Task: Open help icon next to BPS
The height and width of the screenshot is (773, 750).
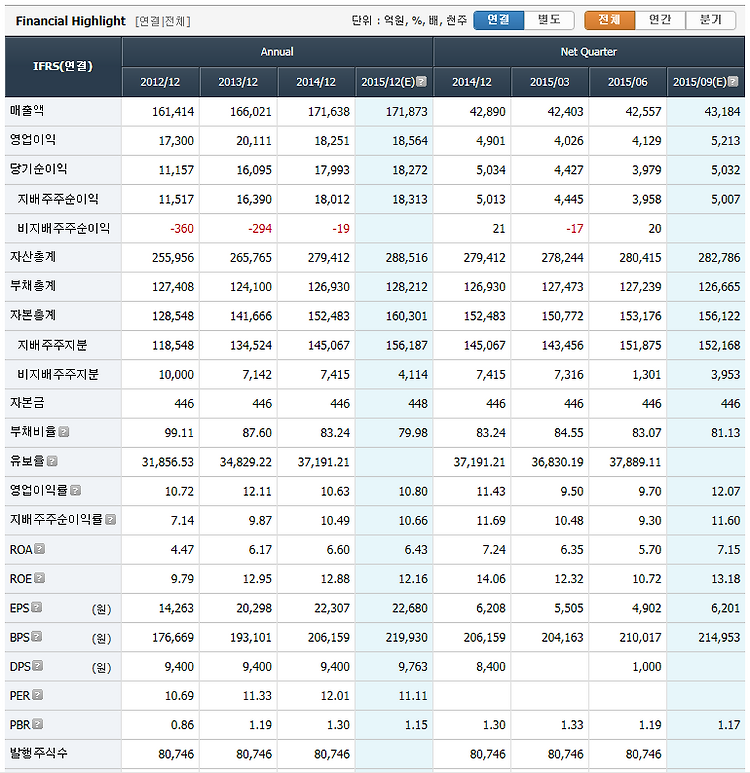Action: tap(36, 636)
